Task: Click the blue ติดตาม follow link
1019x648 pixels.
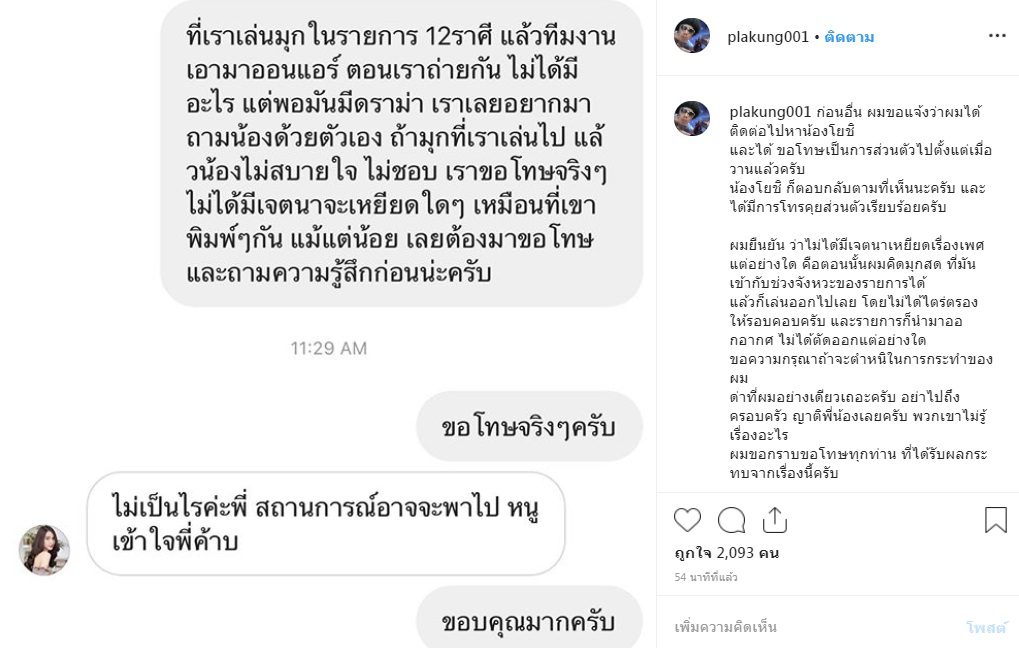Action: click(849, 37)
